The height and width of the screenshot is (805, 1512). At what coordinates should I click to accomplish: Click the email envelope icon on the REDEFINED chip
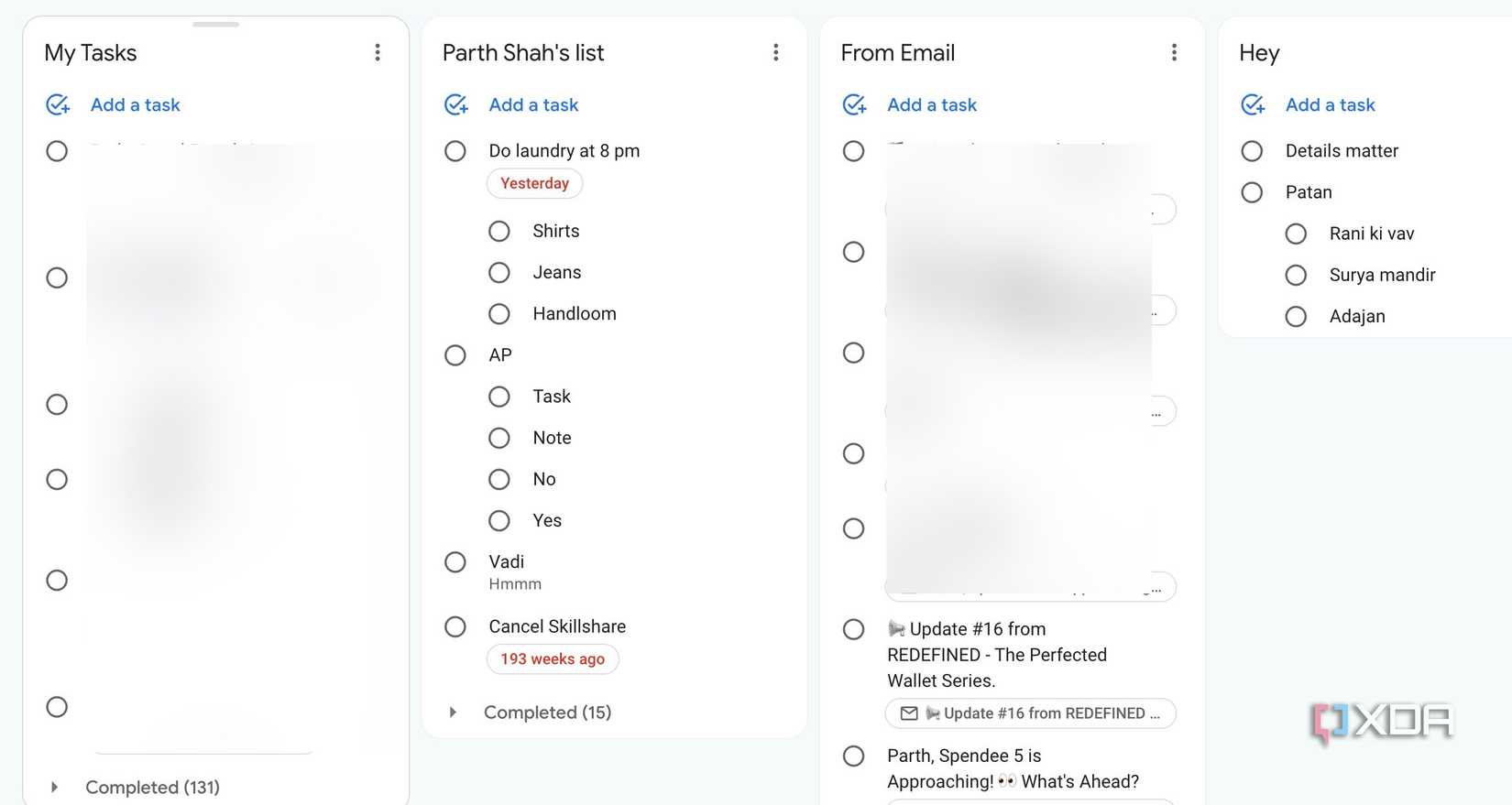click(x=908, y=713)
